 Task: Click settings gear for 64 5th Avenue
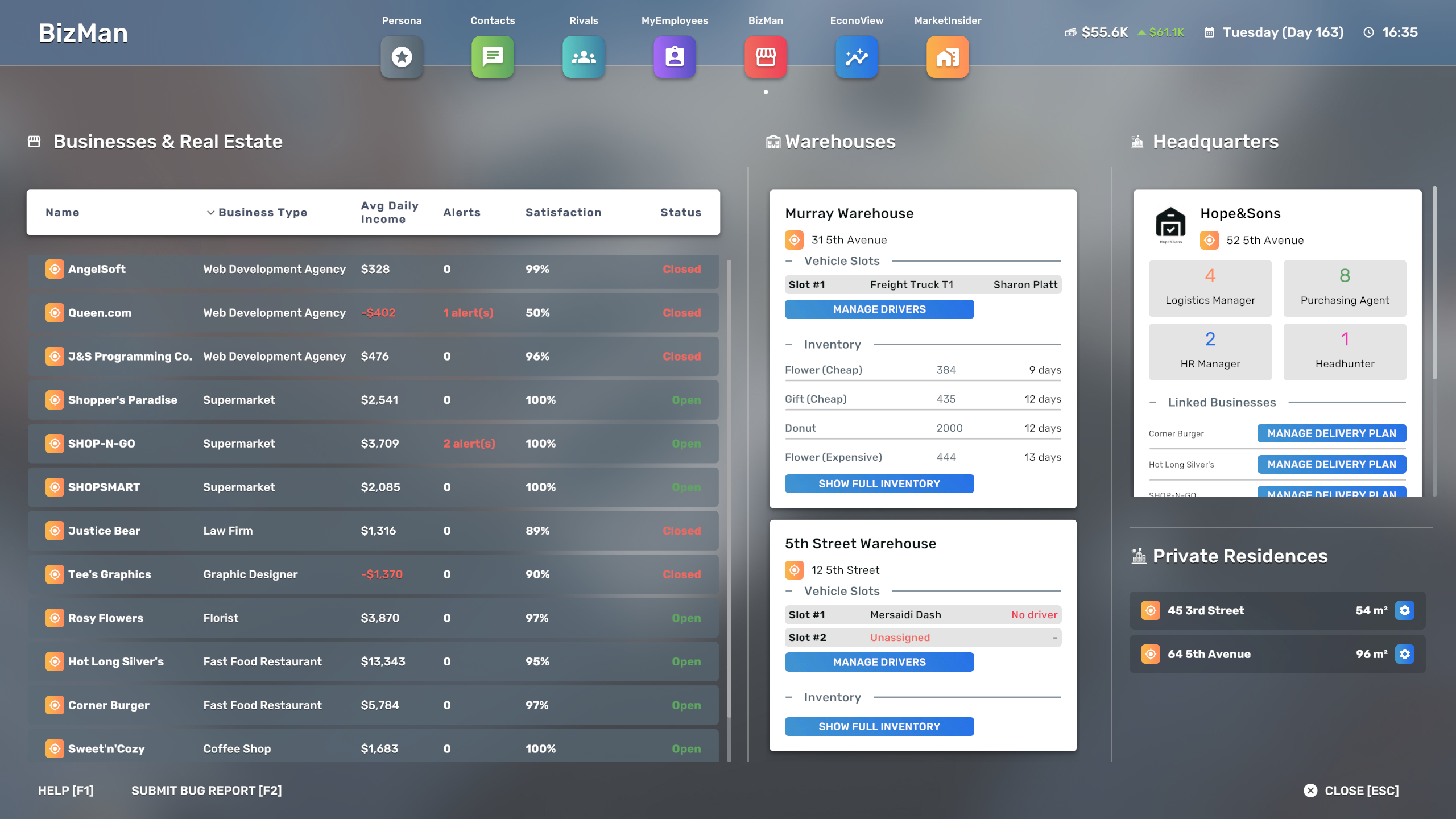pyautogui.click(x=1405, y=654)
